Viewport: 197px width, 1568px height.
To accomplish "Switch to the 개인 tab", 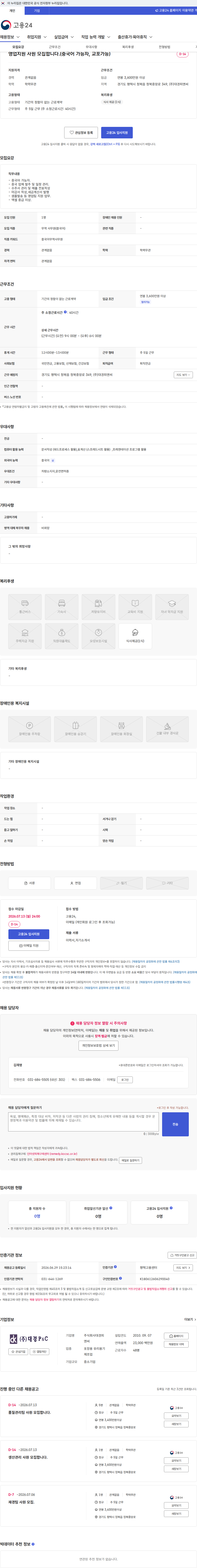I will (x=12, y=10).
